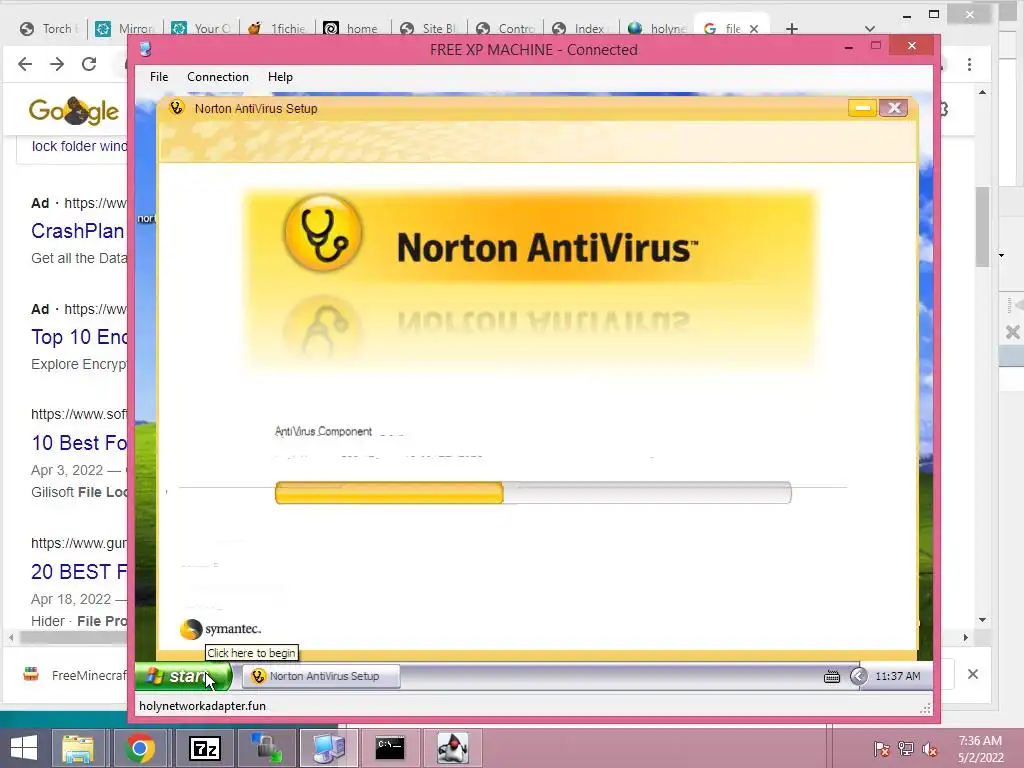The image size is (1024, 768).
Task: Switch to the holyne browser tab
Action: coord(658,29)
